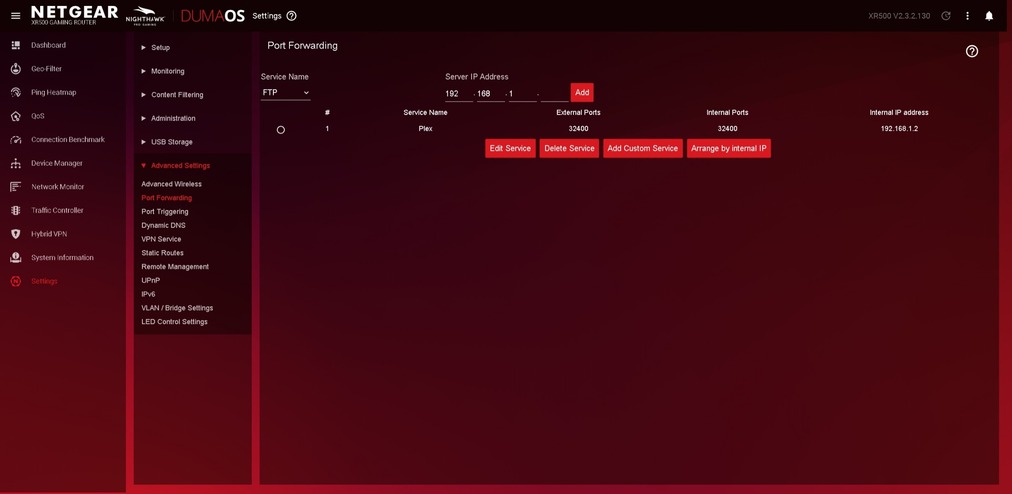Click the Connection Benchmark gauge icon
The image size is (1012, 494).
[15, 139]
